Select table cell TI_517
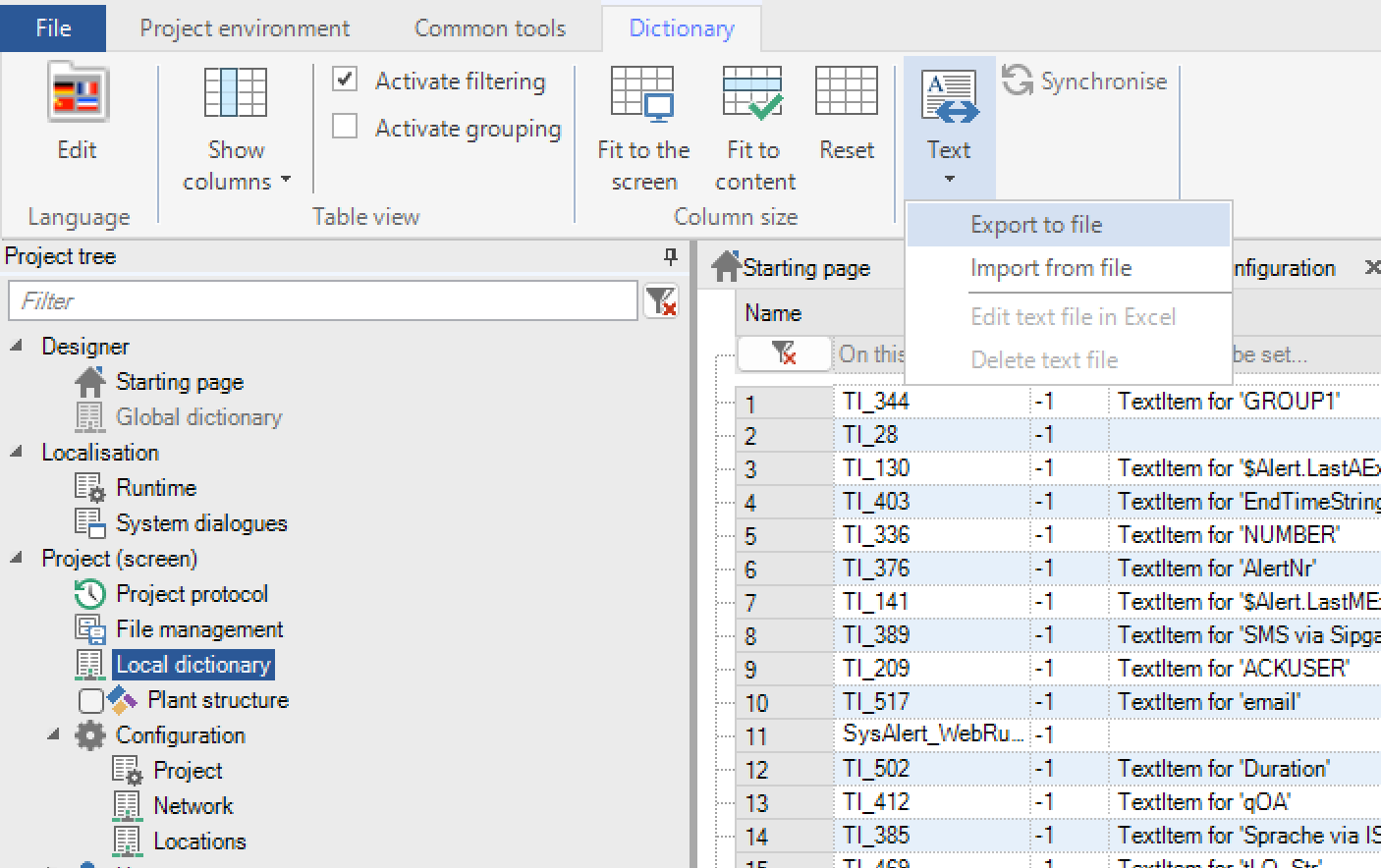The height and width of the screenshot is (868, 1381). (932, 702)
